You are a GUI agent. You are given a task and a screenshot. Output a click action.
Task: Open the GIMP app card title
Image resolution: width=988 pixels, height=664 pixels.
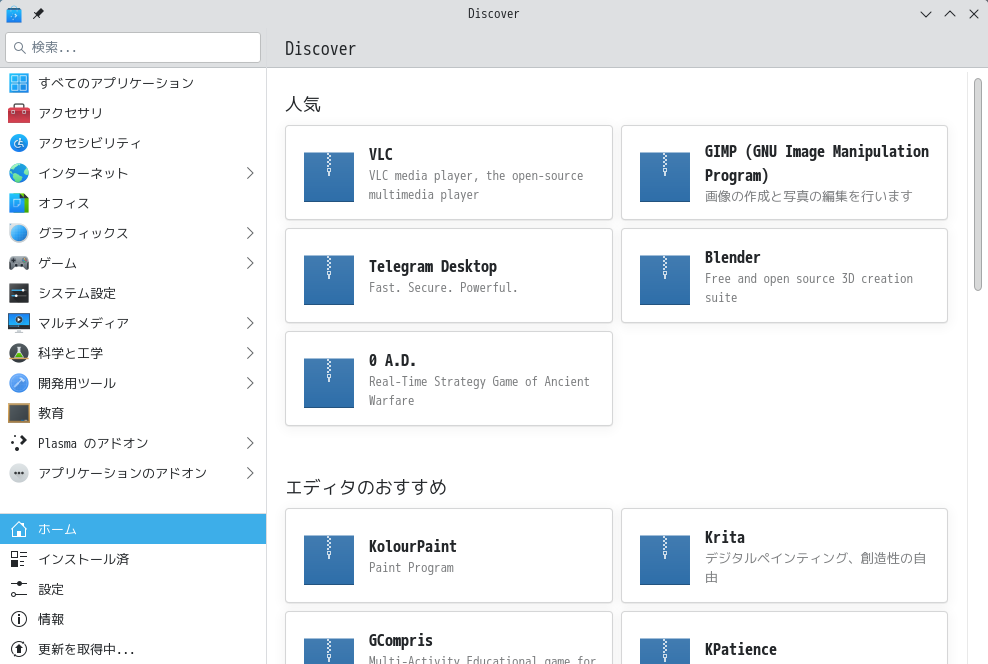click(817, 163)
